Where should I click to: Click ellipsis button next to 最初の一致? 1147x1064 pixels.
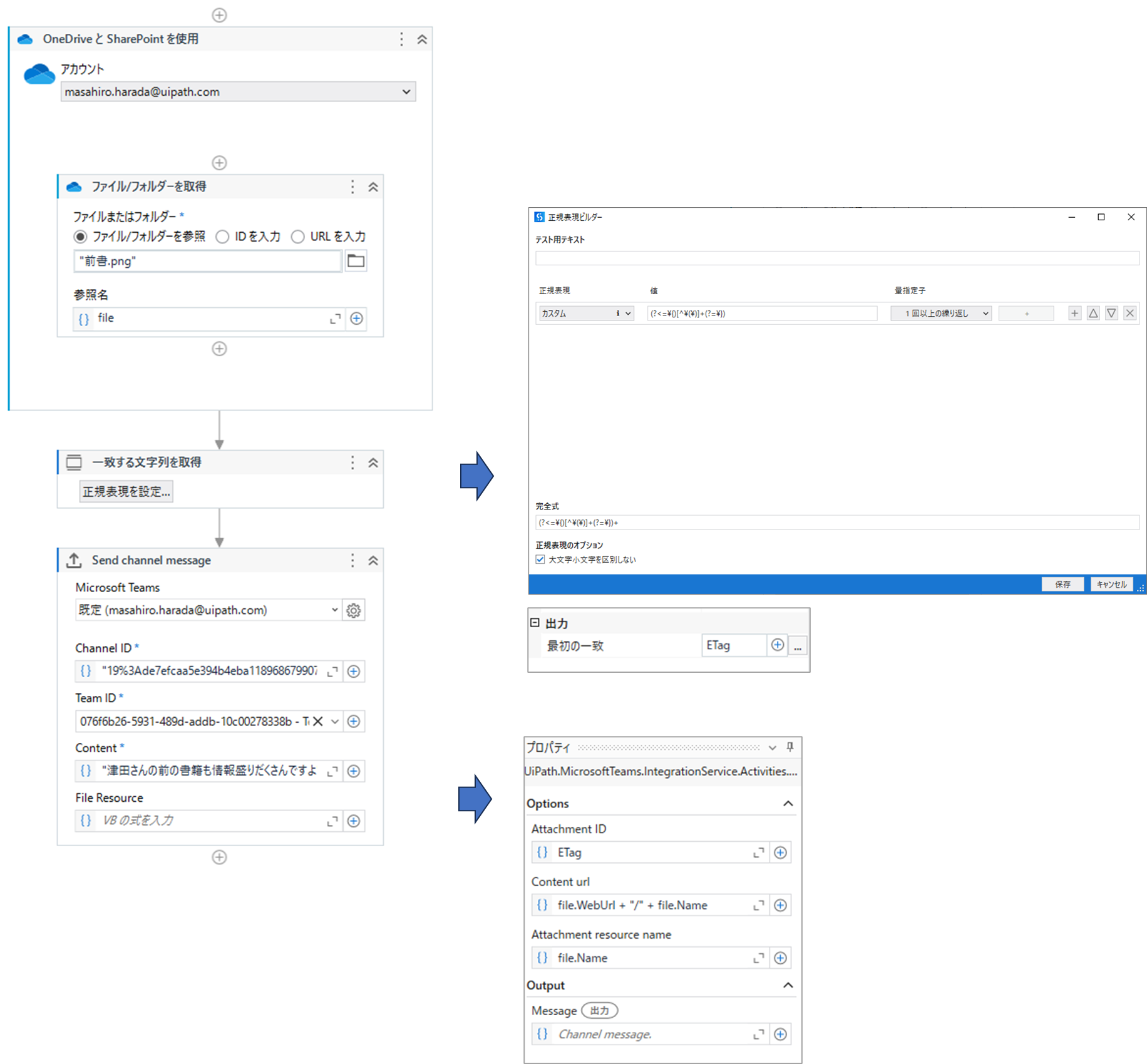click(798, 645)
